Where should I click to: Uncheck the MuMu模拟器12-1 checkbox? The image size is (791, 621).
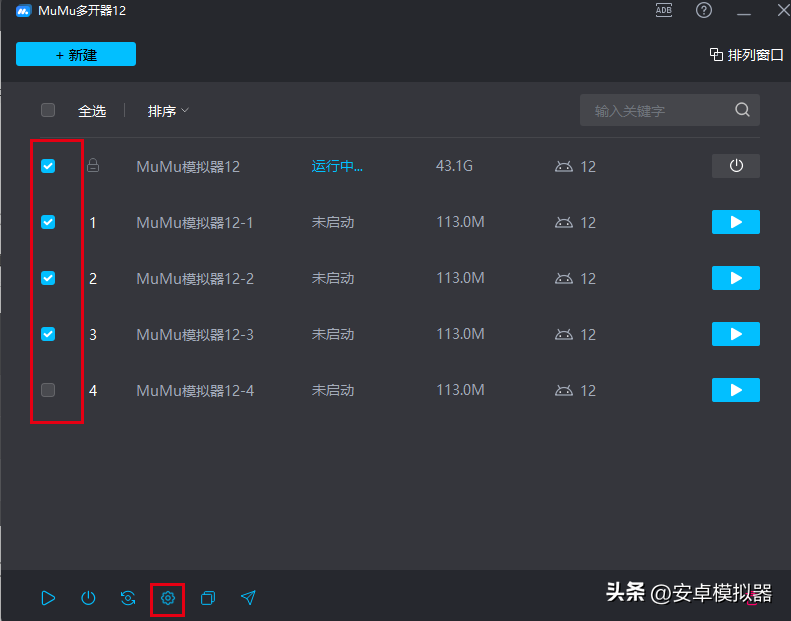[48, 222]
